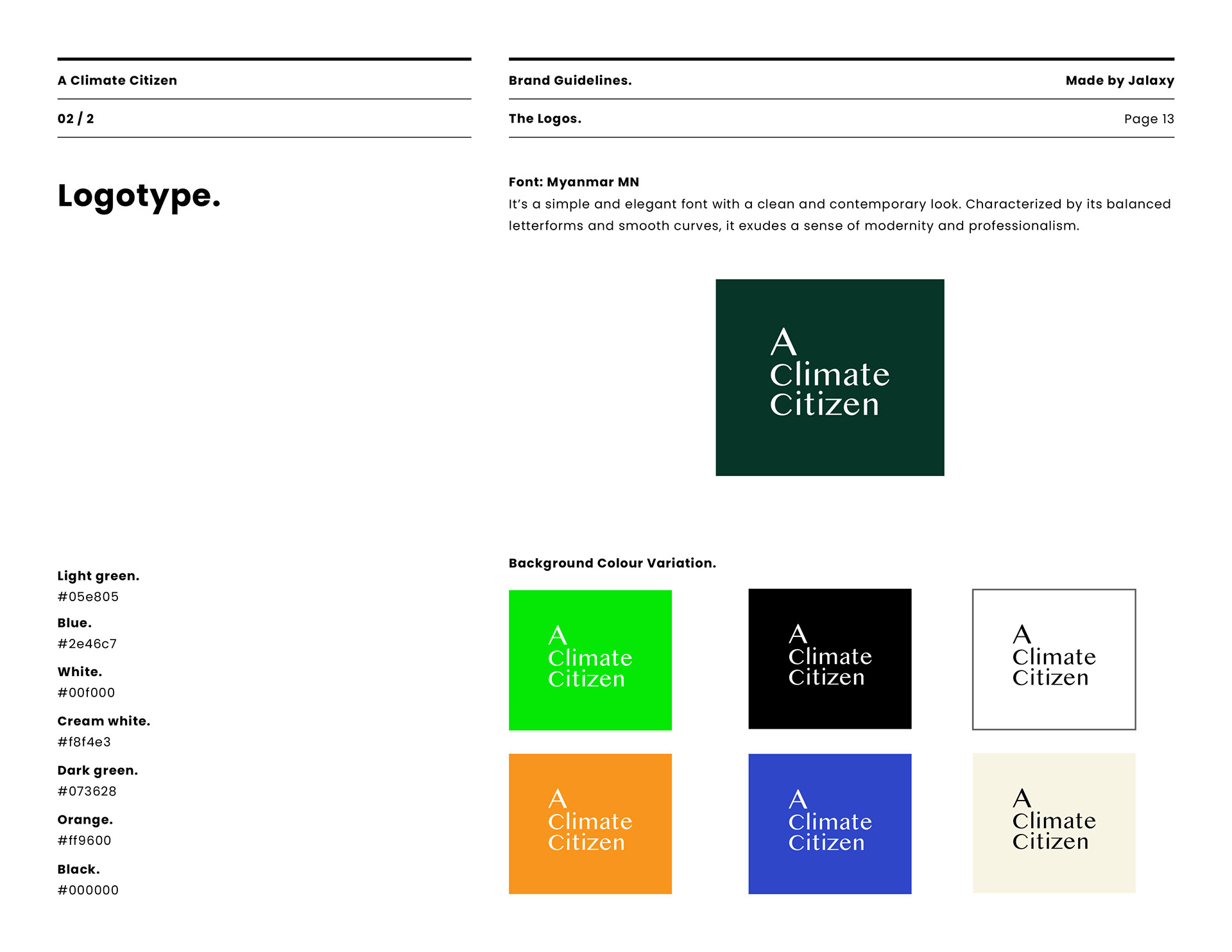The image size is (1232, 952).
Task: Select the blue background logo swatch
Action: pos(829,823)
